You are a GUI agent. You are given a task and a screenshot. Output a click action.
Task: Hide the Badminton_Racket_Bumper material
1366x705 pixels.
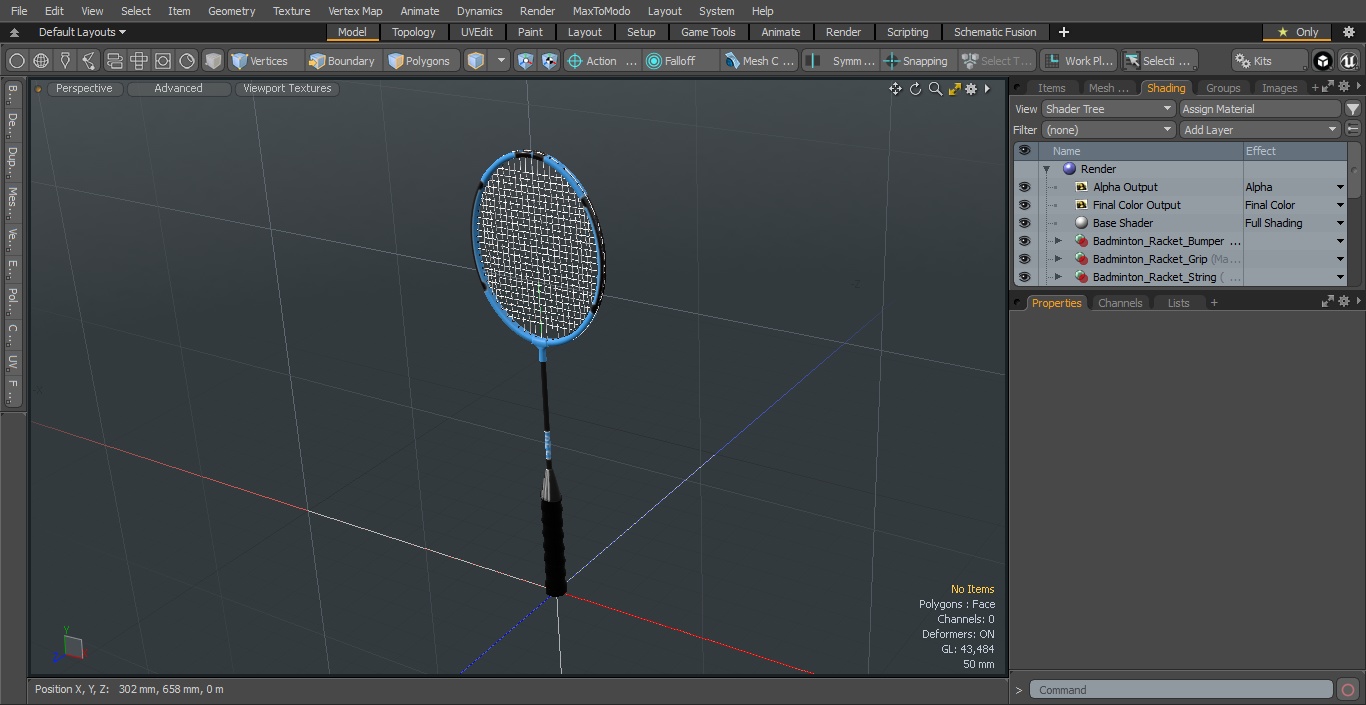[x=1024, y=241]
